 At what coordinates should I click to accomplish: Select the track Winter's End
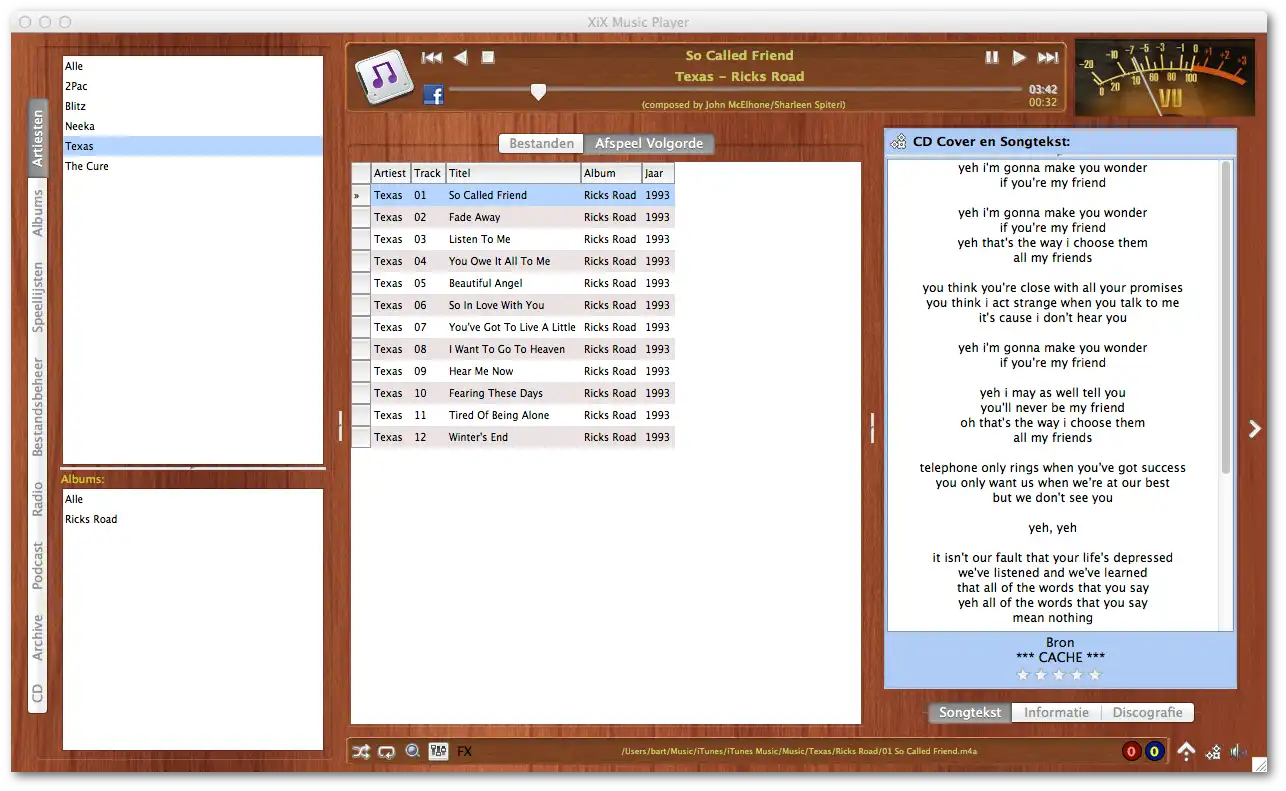513,437
